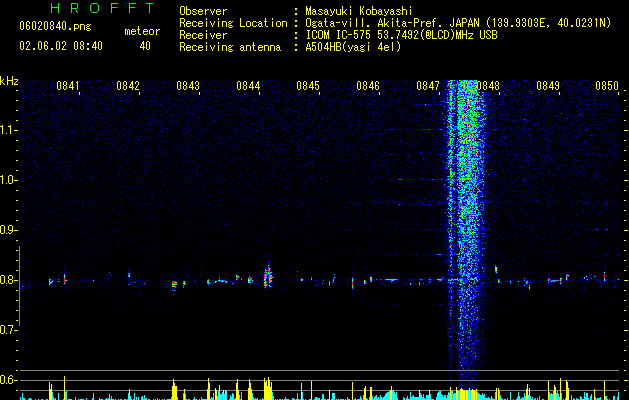Screen dimensions: 629x400
Task: Click the antenna value A504HB(yagi 4el)
Action: pyautogui.click(x=353, y=47)
